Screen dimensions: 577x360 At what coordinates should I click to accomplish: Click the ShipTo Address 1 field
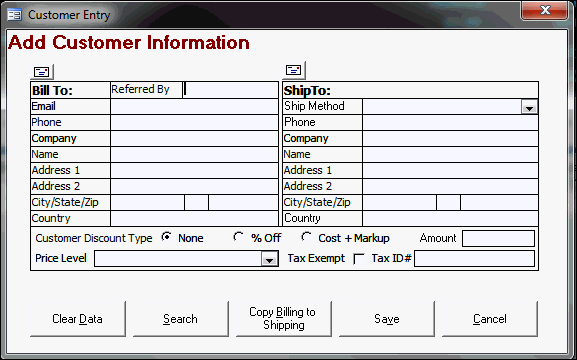pos(450,170)
